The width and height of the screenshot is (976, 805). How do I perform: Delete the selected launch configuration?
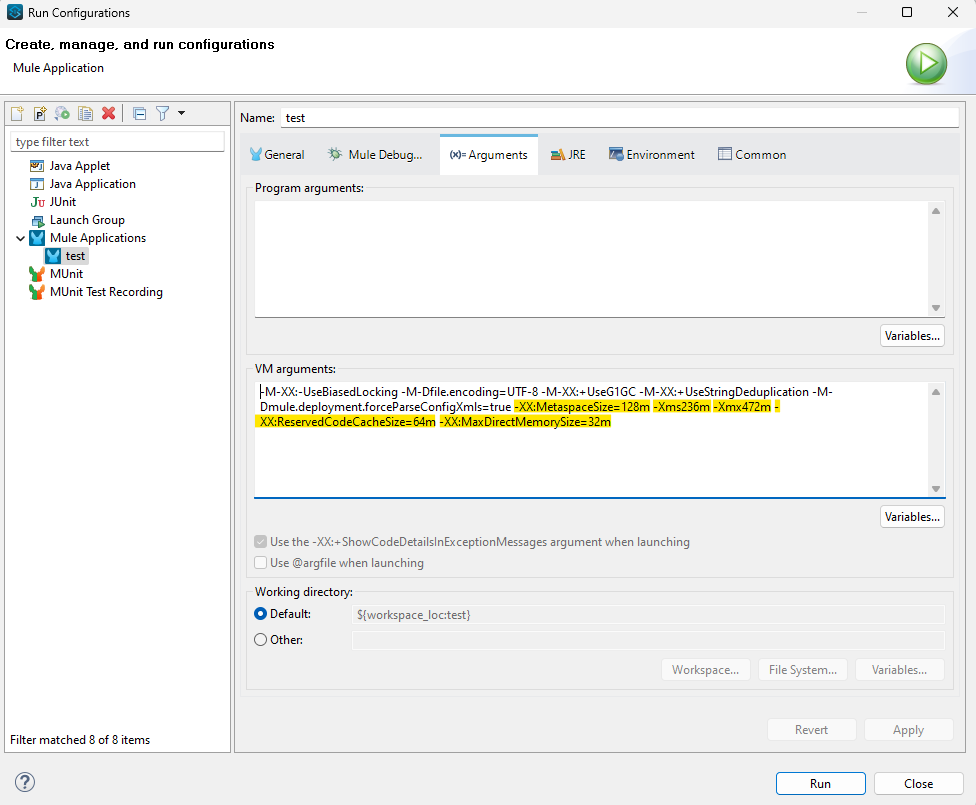tap(109, 113)
